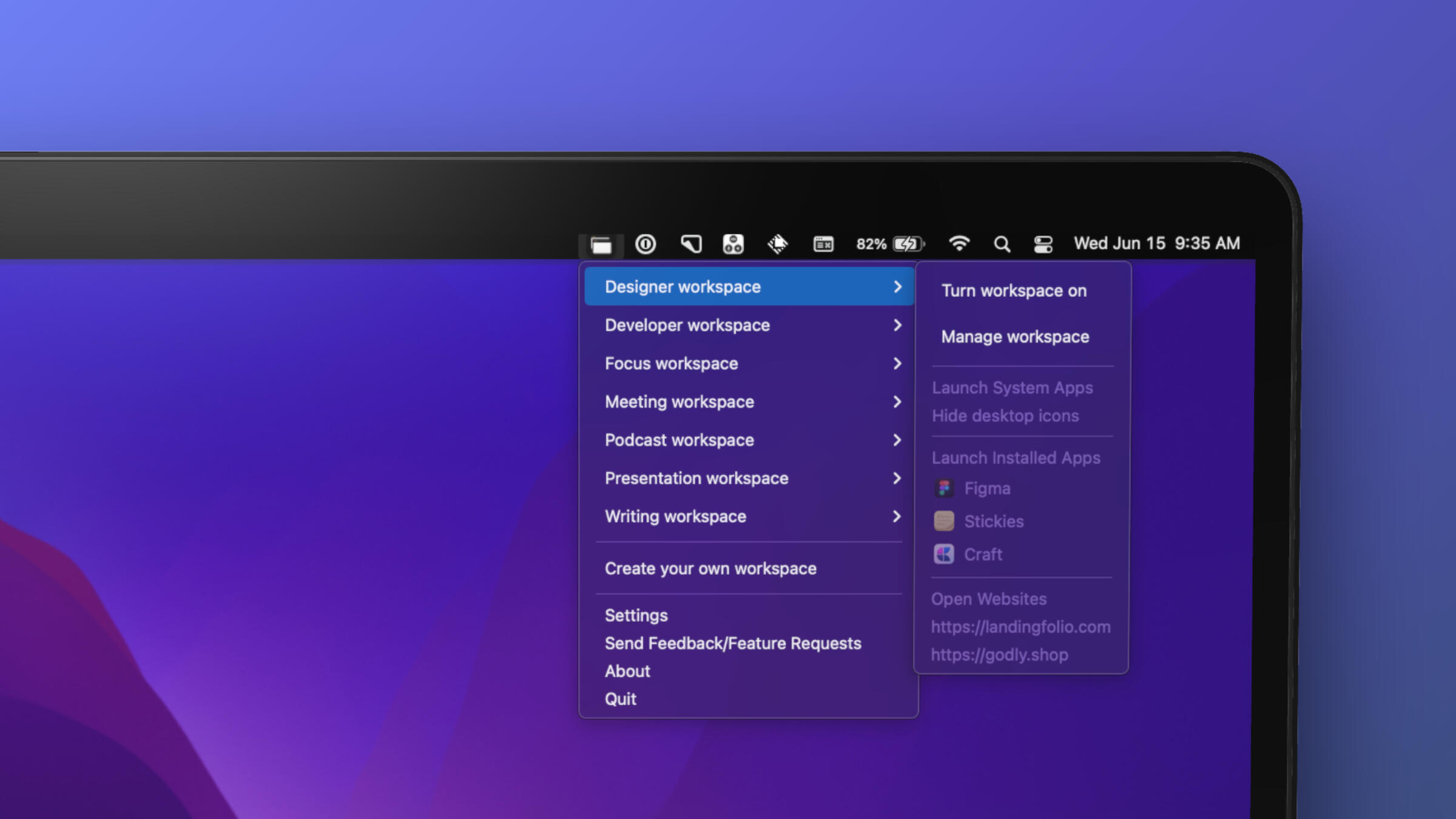Click Create your own workspace

coord(710,568)
